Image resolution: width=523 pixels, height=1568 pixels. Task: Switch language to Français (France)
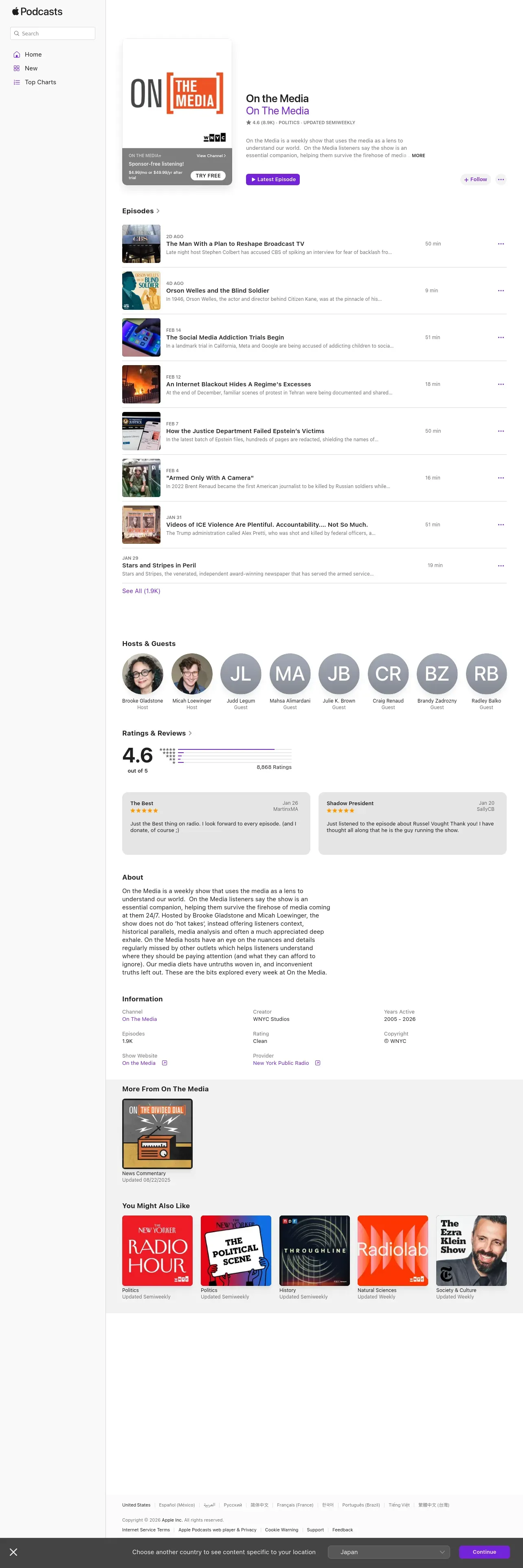tap(294, 1505)
